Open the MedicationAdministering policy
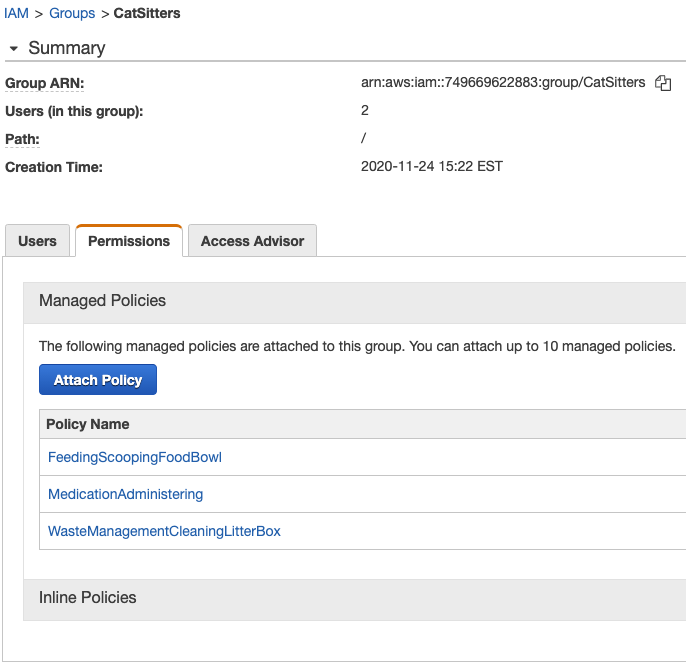The height and width of the screenshot is (665, 686). pos(126,494)
